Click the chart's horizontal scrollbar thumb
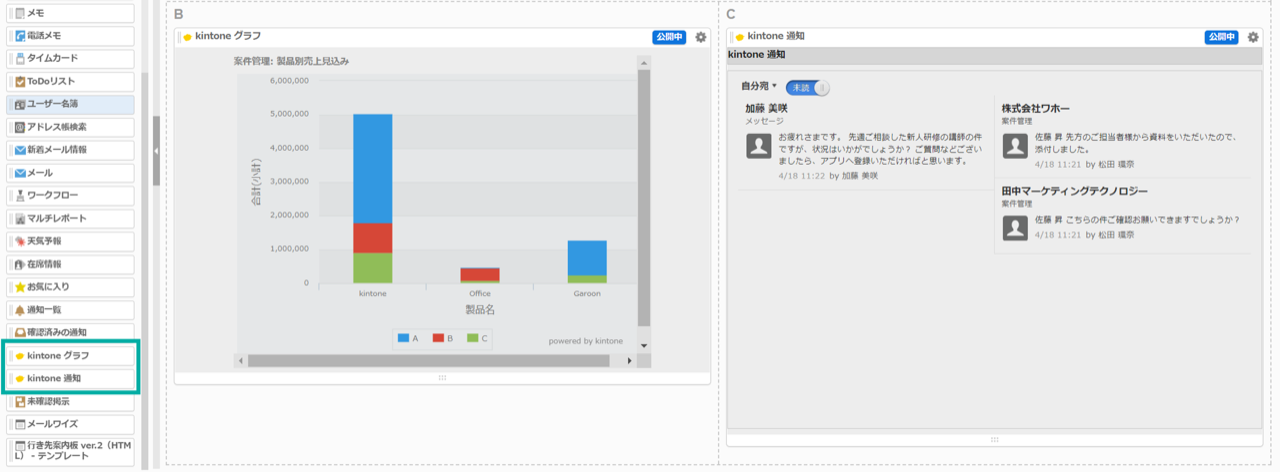Viewport: 1280px width, 472px height. tap(429, 360)
